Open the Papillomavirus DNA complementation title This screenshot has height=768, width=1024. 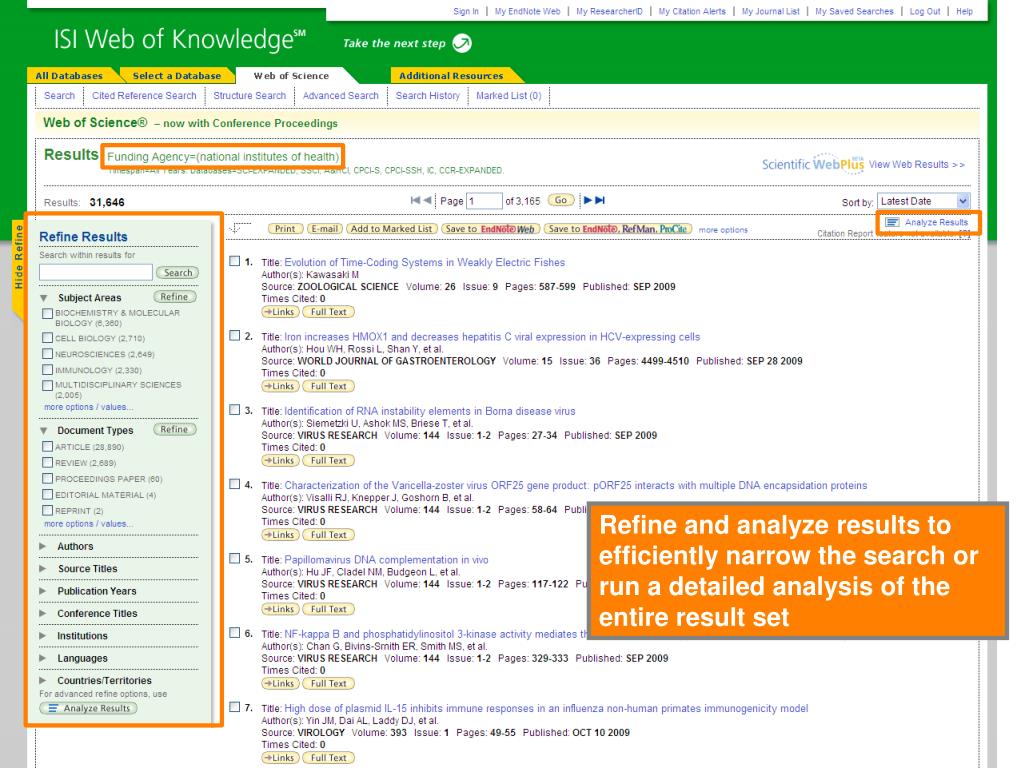(x=387, y=560)
